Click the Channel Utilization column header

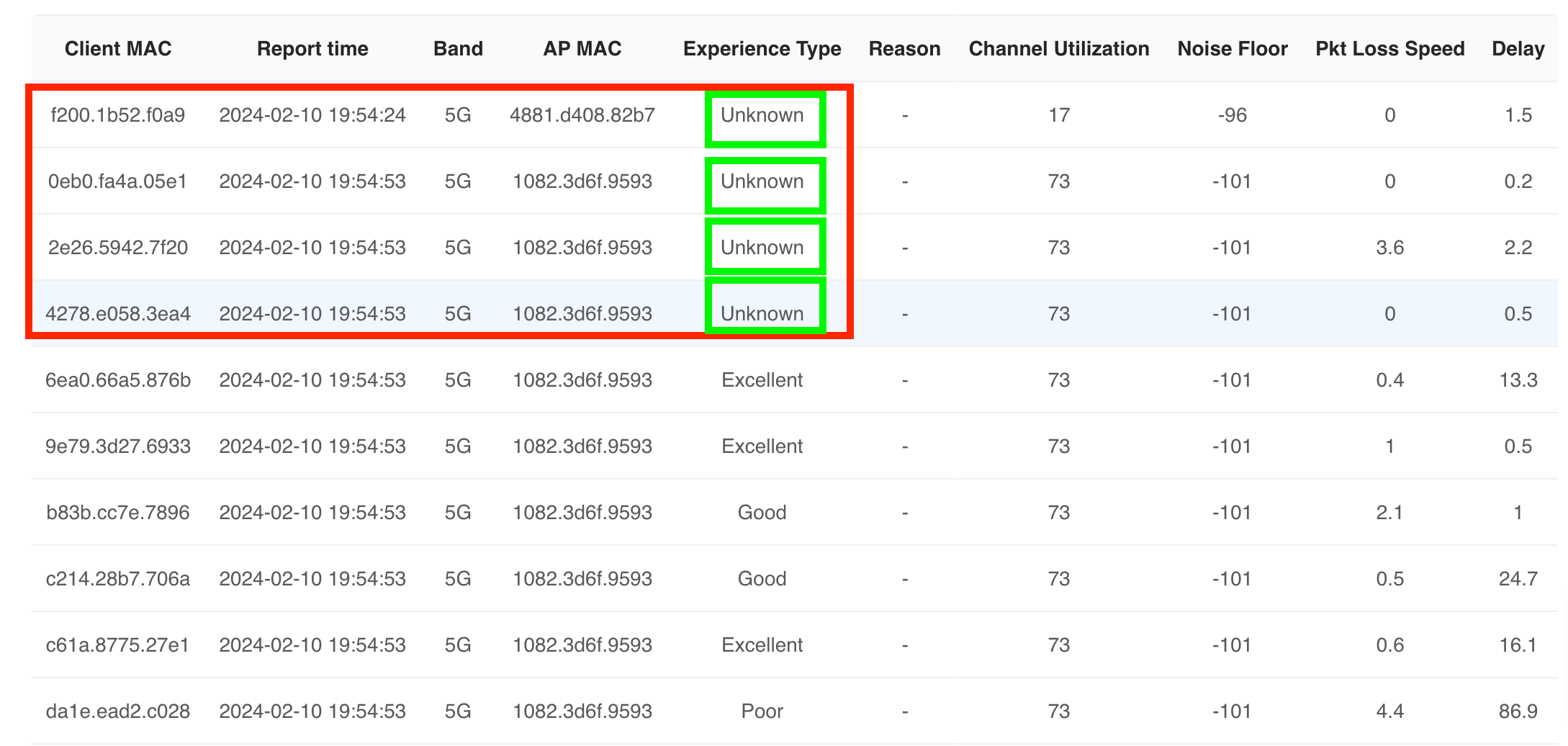(1059, 49)
